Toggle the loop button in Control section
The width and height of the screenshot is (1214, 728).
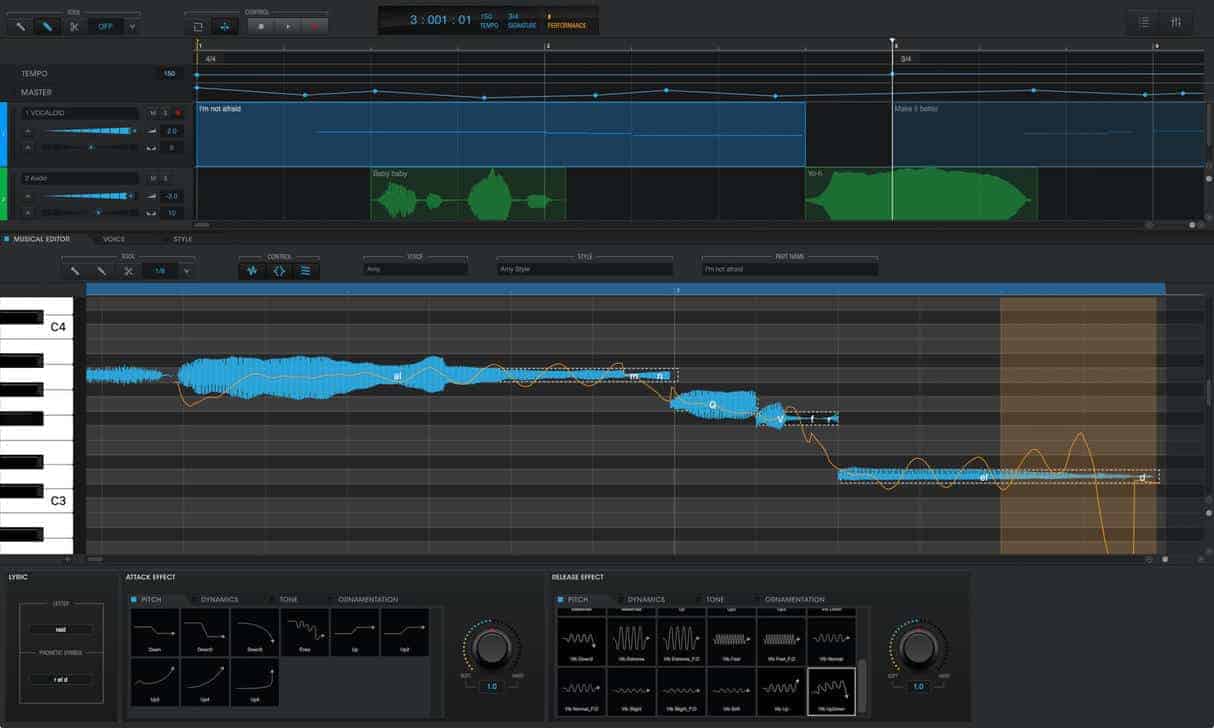point(198,27)
